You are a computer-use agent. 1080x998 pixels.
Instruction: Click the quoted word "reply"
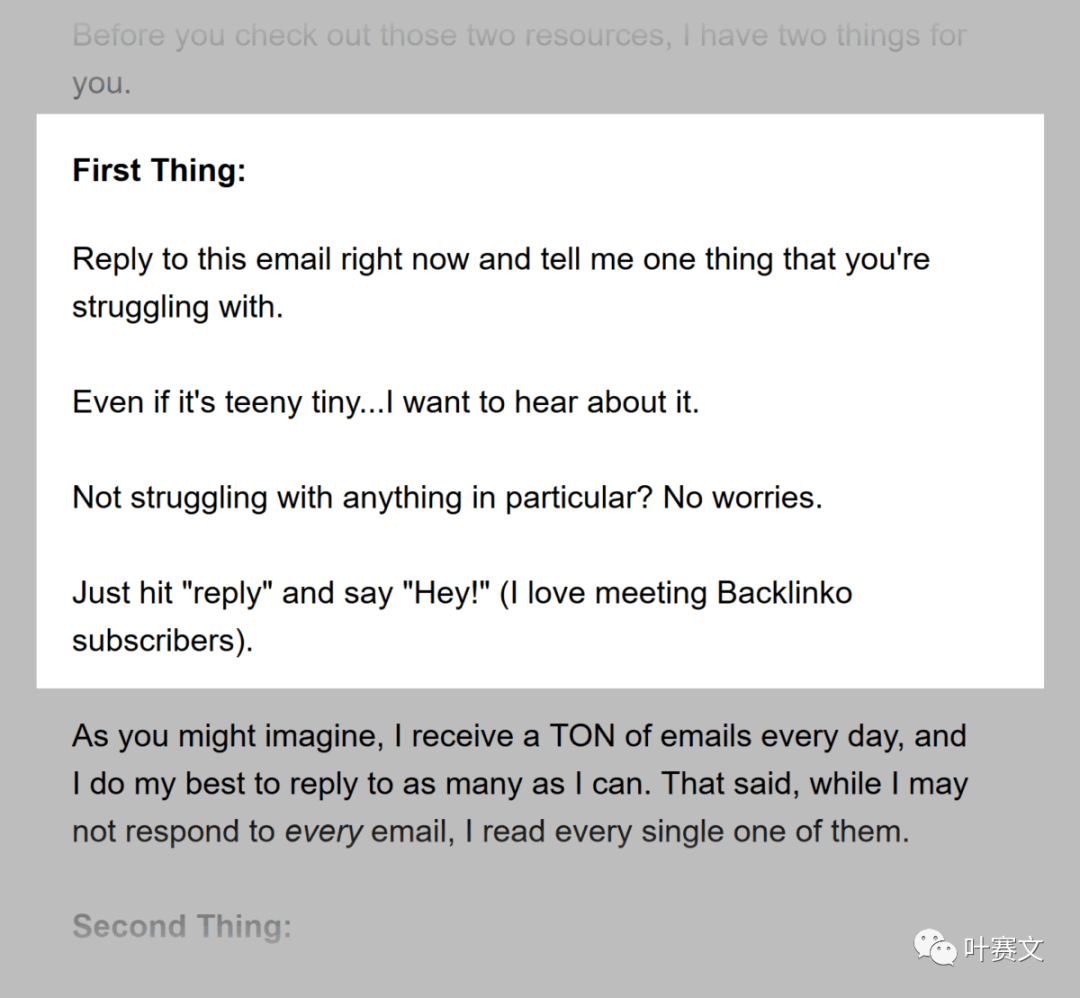227,593
